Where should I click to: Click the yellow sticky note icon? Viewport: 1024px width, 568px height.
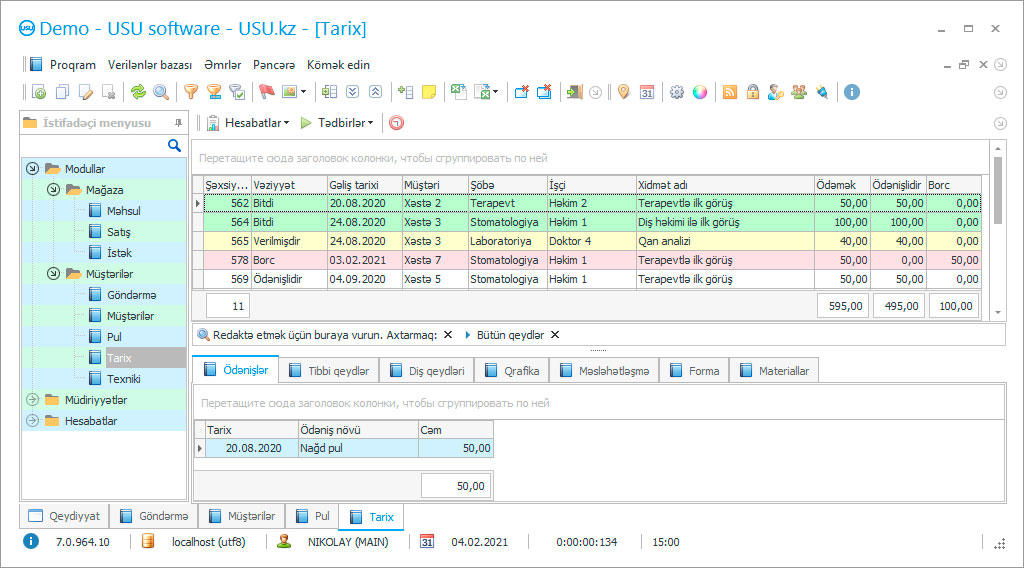tap(428, 92)
